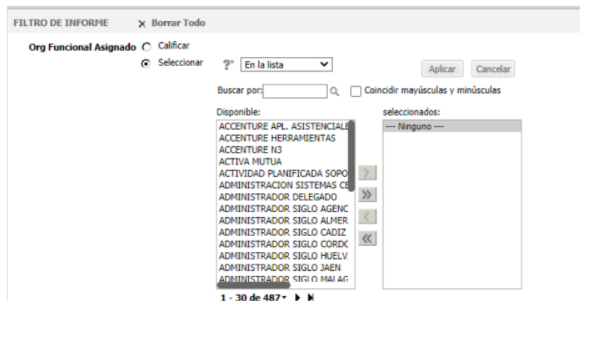Click the vertical scrollbar of Disponible list

[x=351, y=156]
